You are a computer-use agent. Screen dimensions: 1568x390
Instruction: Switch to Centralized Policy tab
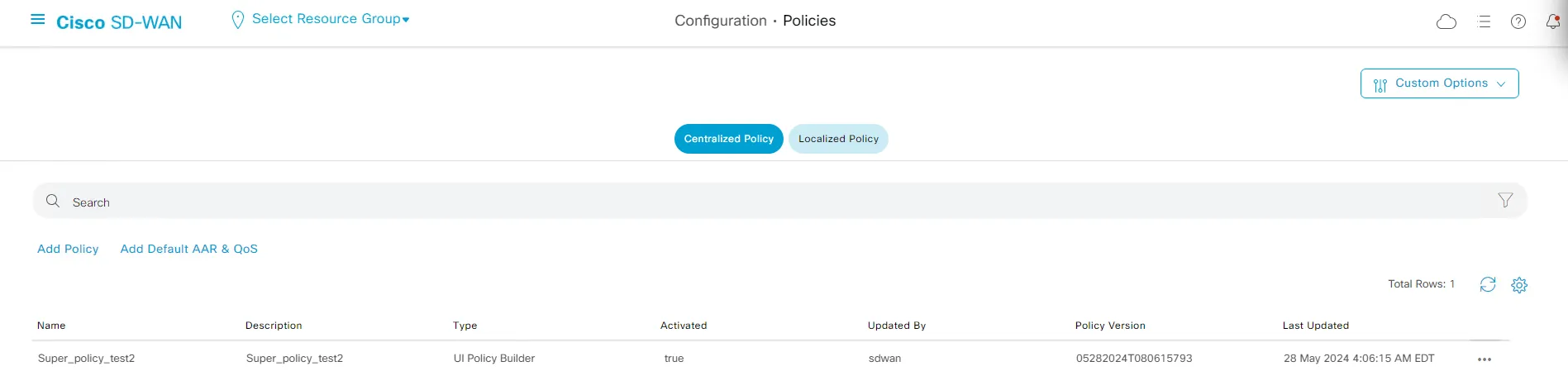[728, 139]
